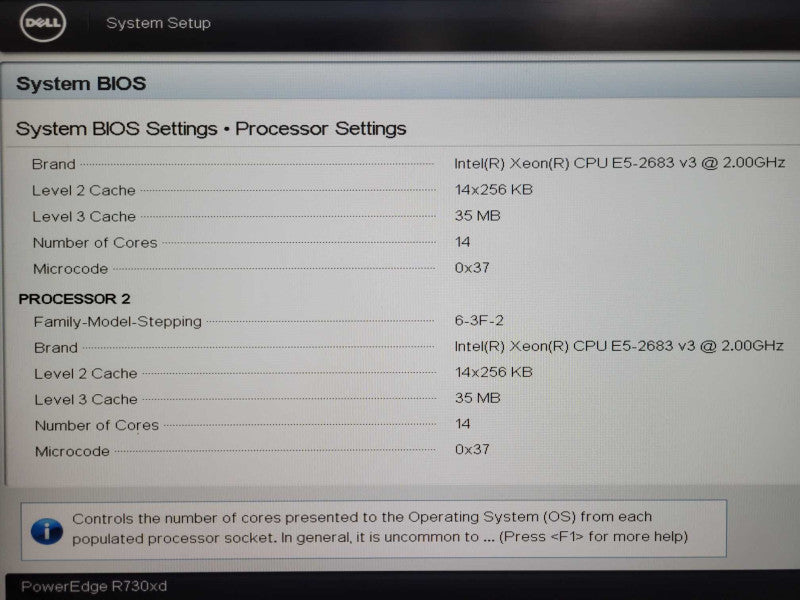The image size is (800, 600).
Task: Select Level 2 Cache label under Processor 2
Action: 86,373
